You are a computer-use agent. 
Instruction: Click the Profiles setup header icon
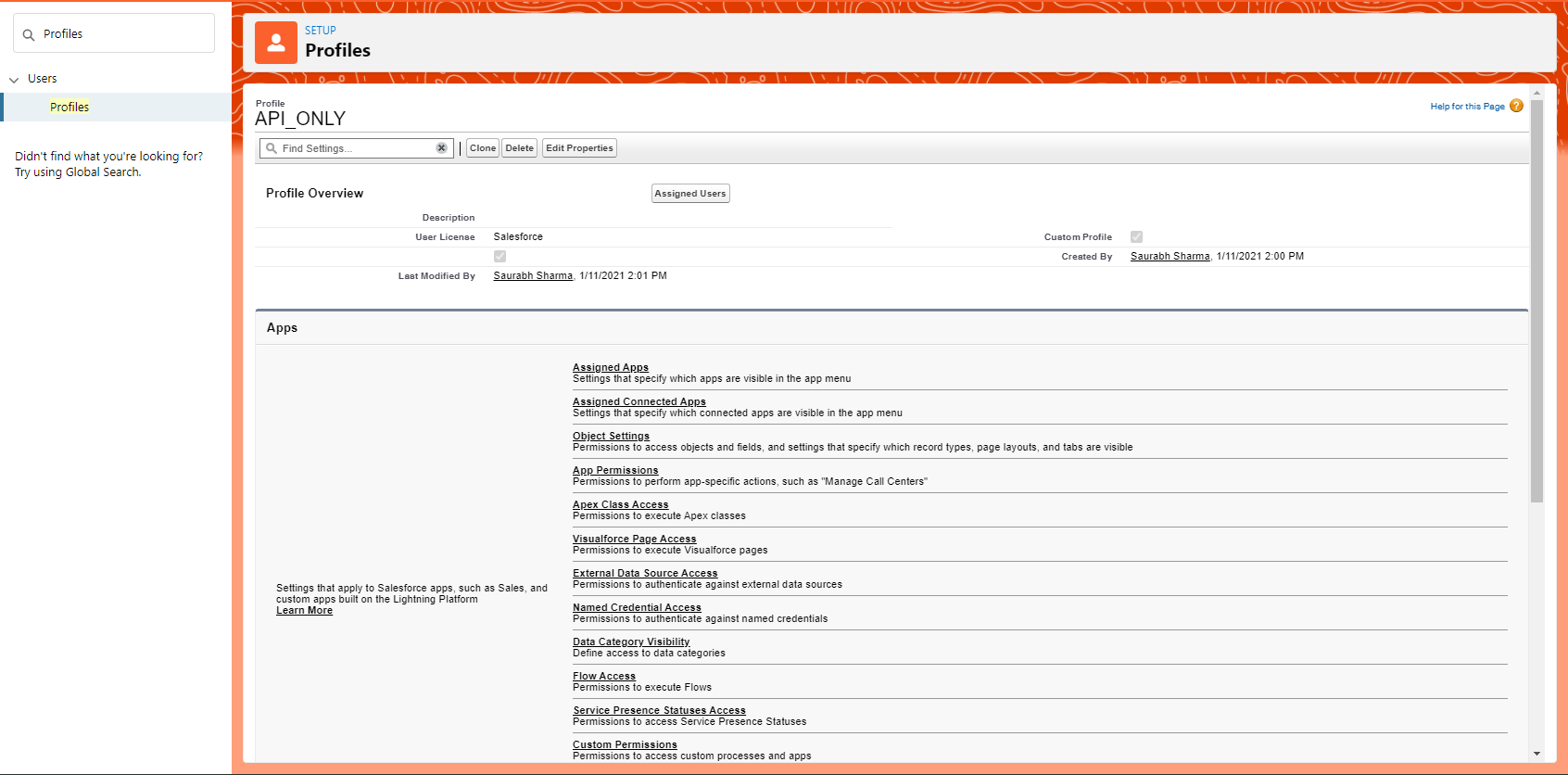(x=276, y=43)
